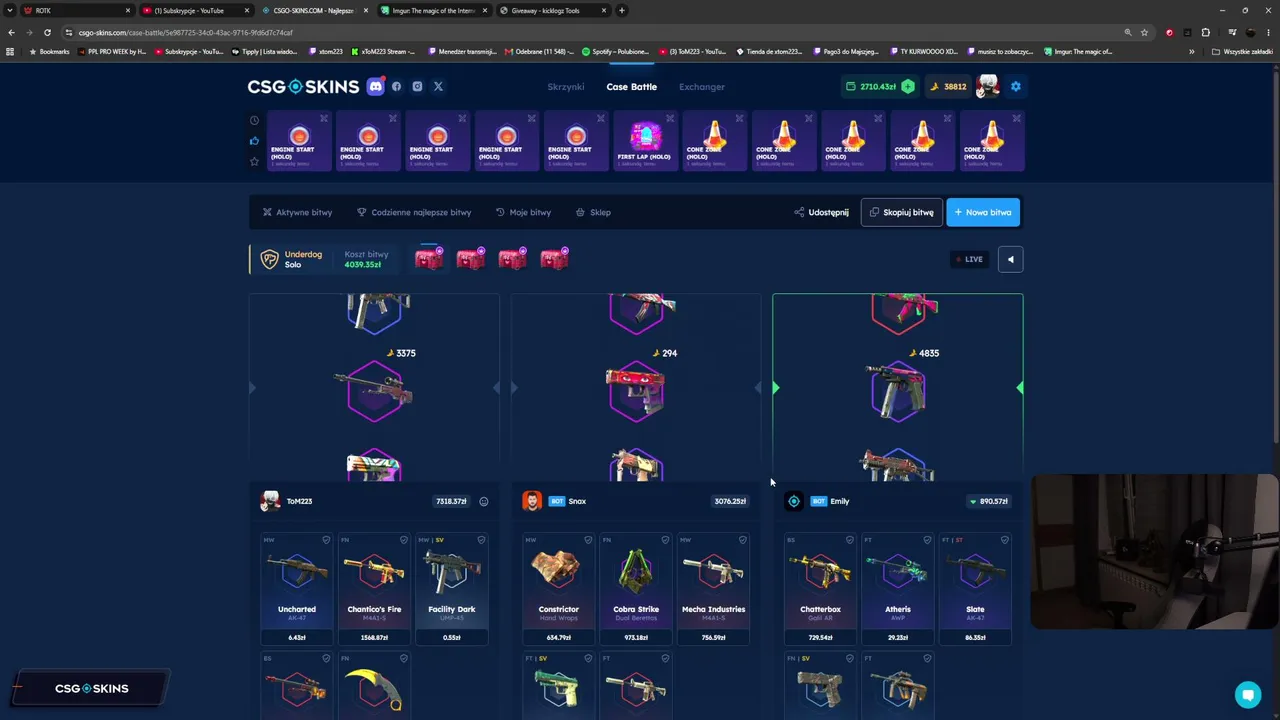
Task: Click the shield icon on Slate card
Action: [x=1005, y=540]
